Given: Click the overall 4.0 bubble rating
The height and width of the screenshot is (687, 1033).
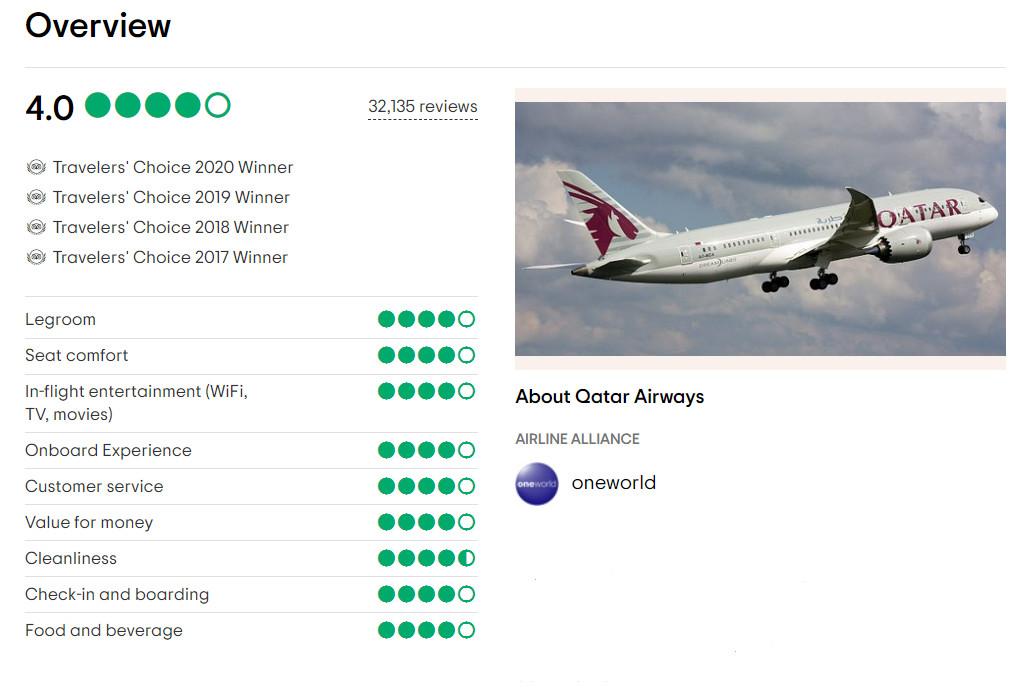Looking at the screenshot, I should pos(158,105).
